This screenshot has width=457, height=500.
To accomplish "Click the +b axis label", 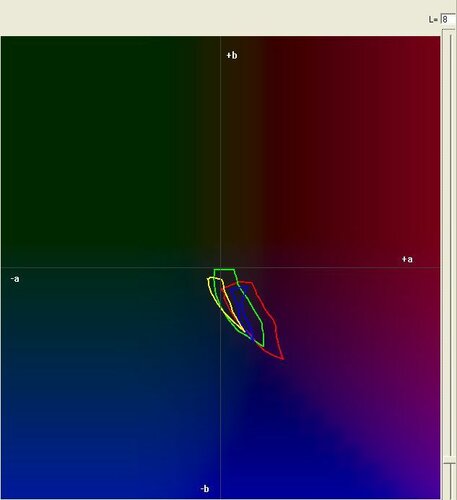I will pyautogui.click(x=232, y=55).
